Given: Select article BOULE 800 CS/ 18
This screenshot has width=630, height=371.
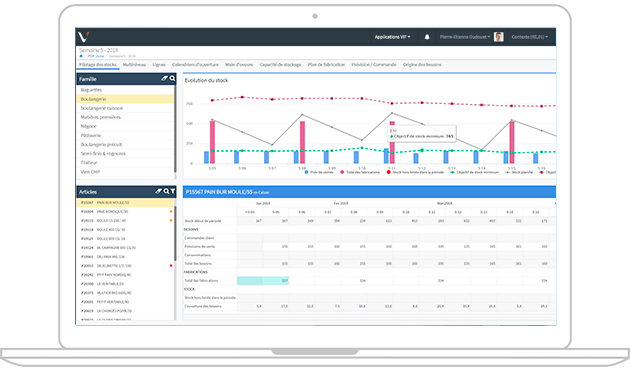Looking at the screenshot, I should (125, 239).
